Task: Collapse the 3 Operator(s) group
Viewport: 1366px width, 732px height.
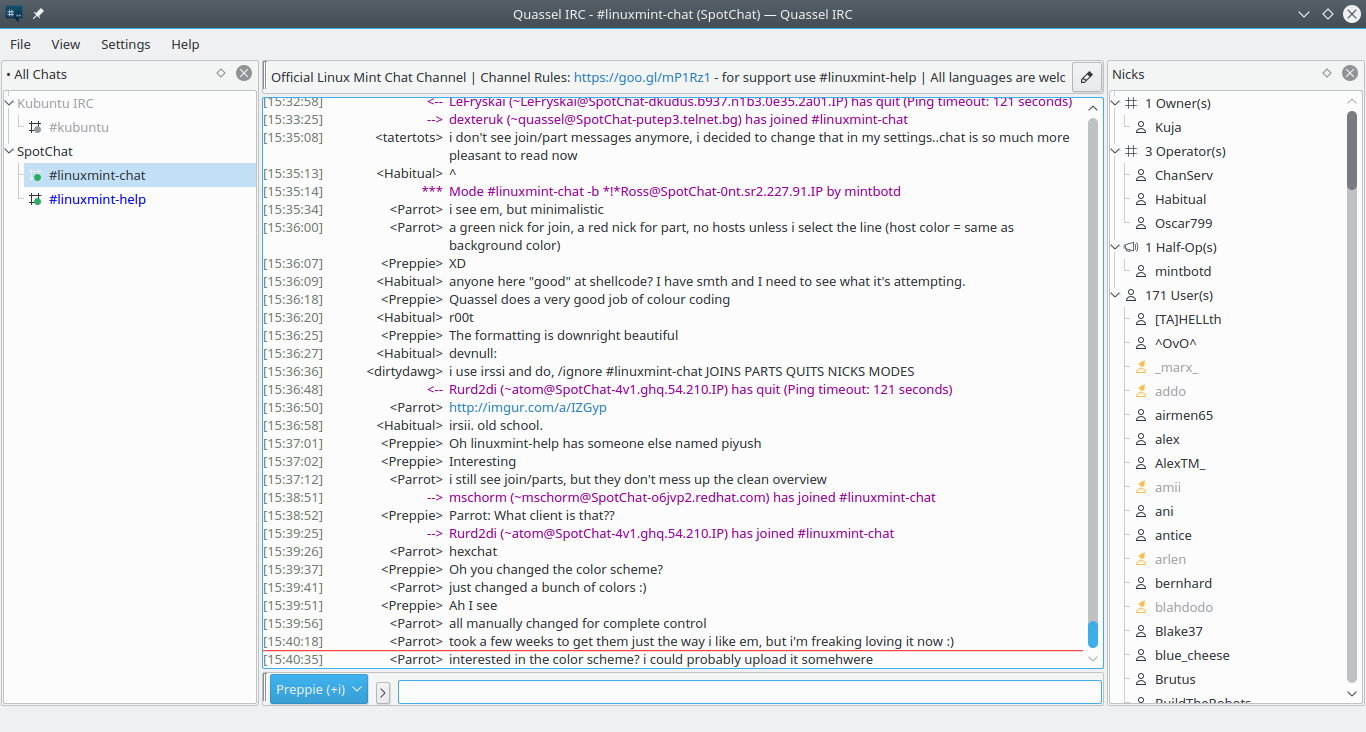Action: point(1116,151)
